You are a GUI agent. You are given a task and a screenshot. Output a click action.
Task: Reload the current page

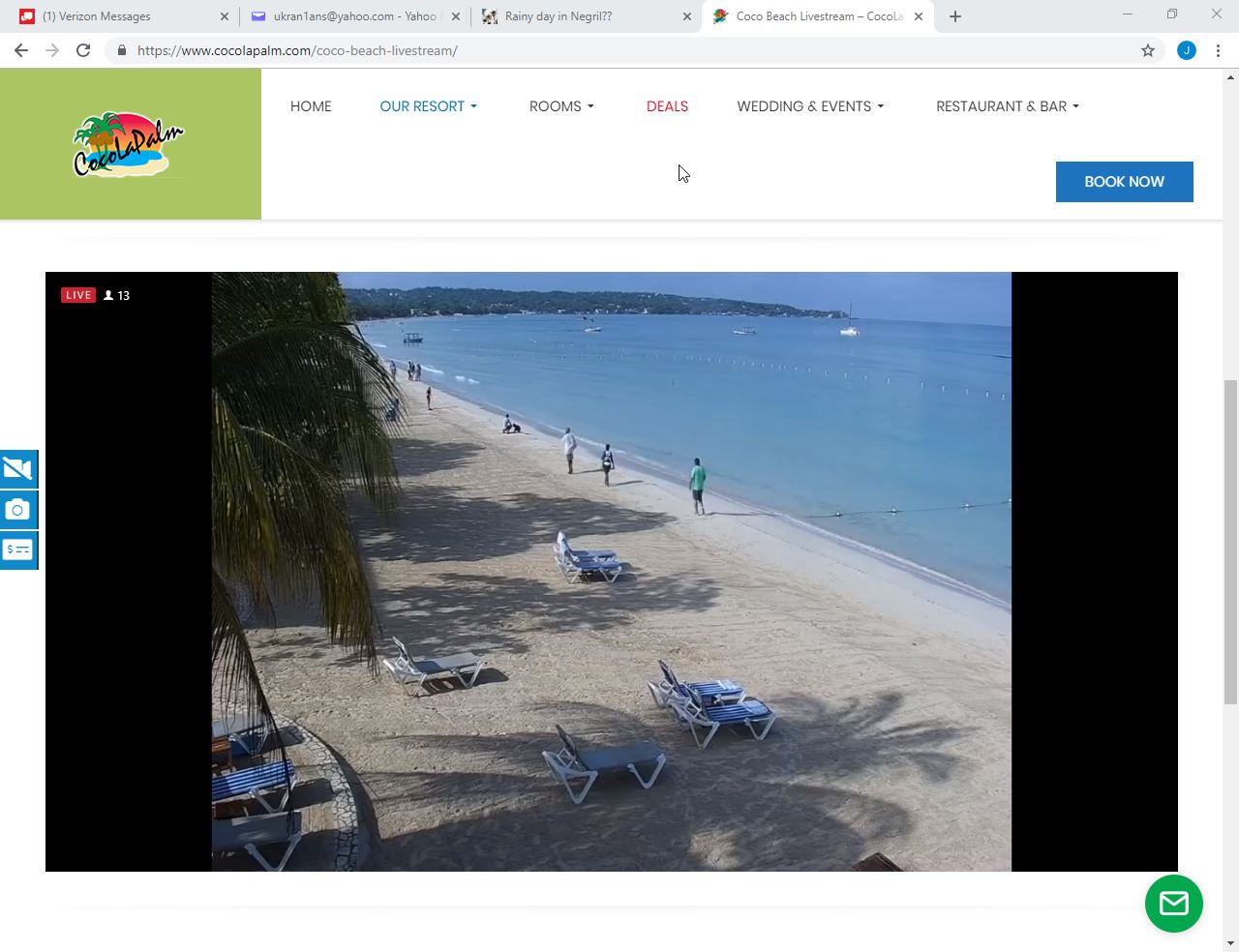tap(83, 50)
